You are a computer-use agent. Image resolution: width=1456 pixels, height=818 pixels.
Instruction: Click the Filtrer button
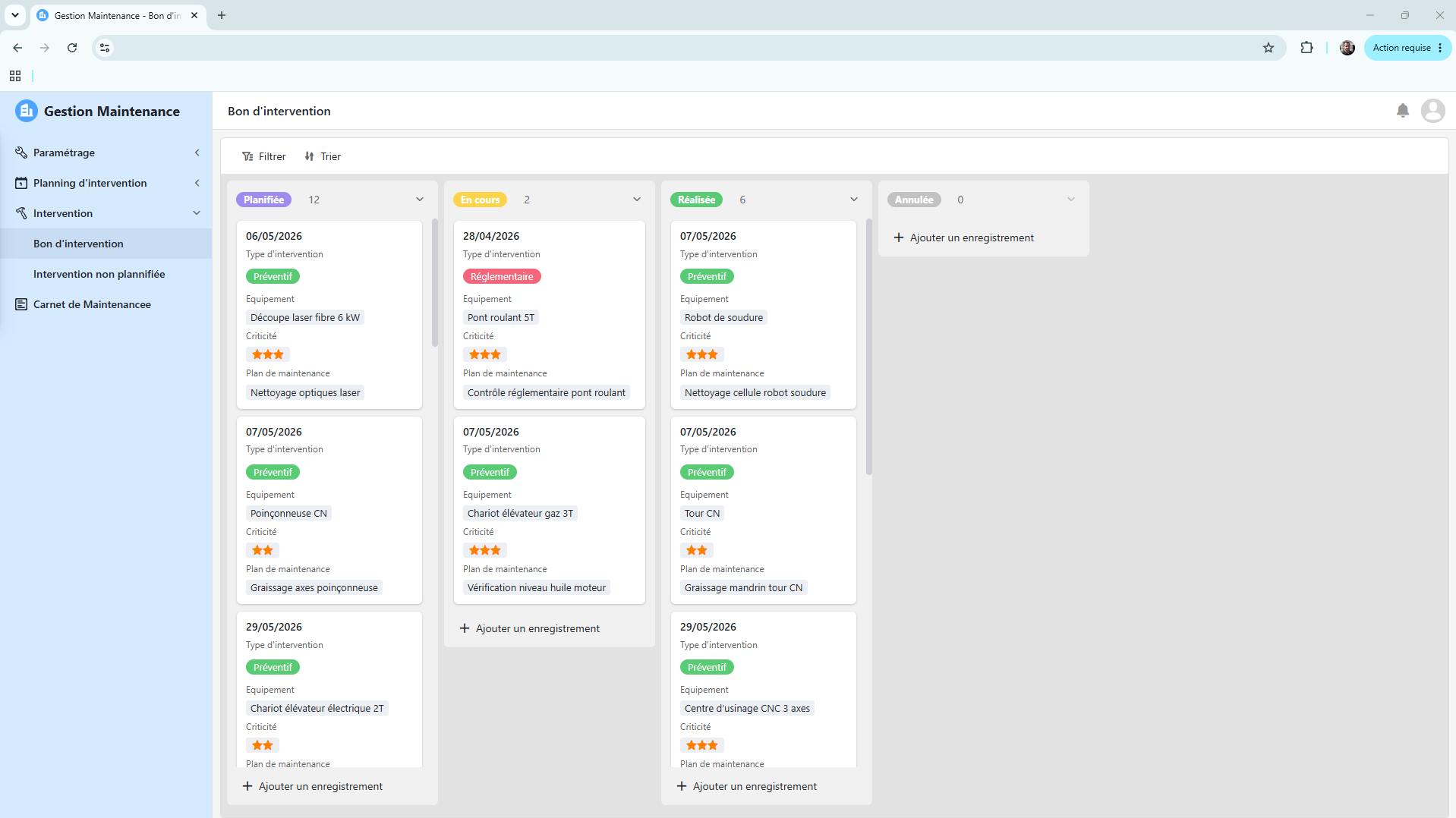click(x=264, y=156)
